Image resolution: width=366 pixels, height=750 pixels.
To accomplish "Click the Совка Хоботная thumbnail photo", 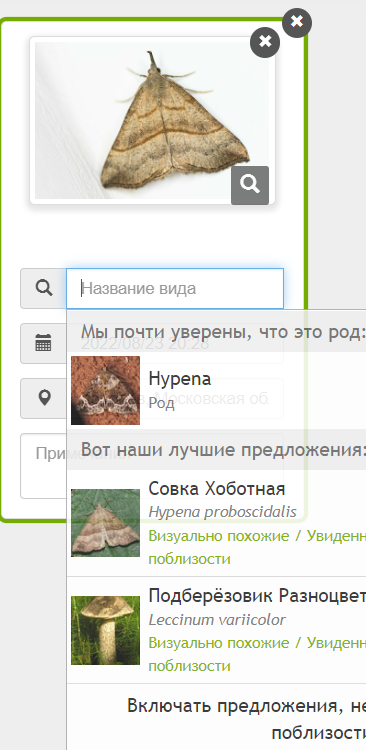I will (105, 523).
